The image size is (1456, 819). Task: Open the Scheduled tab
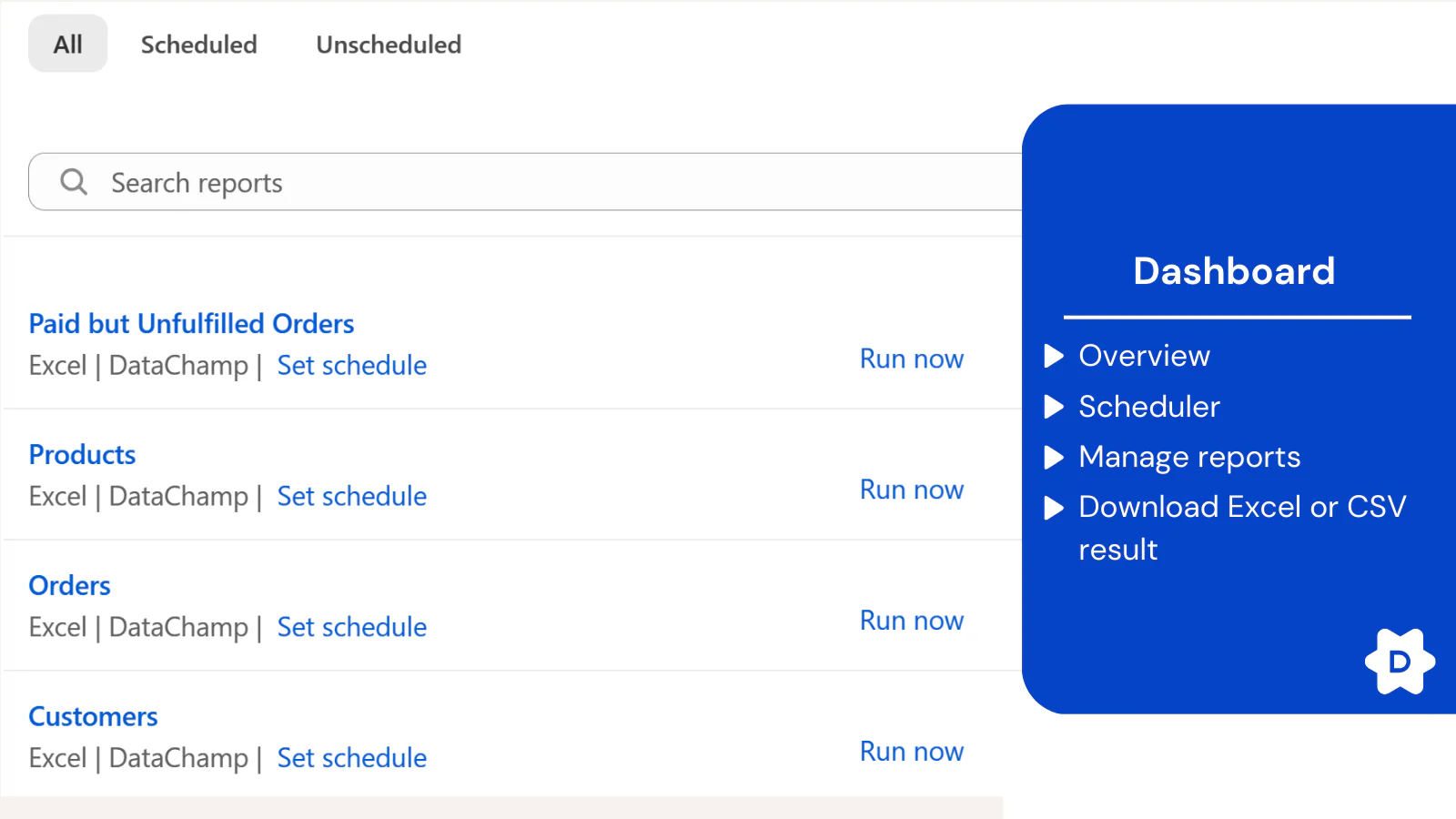[x=198, y=44]
